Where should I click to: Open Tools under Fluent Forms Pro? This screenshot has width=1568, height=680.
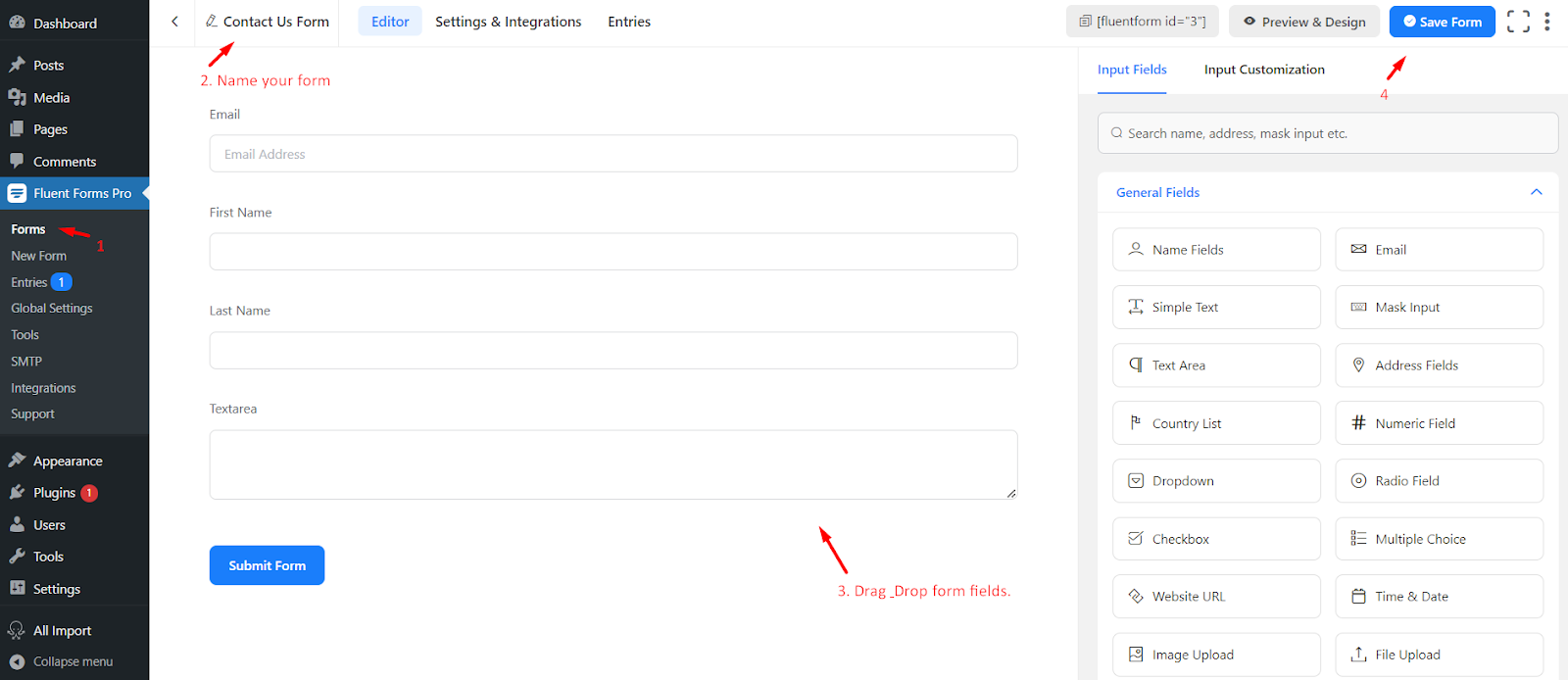click(x=24, y=335)
